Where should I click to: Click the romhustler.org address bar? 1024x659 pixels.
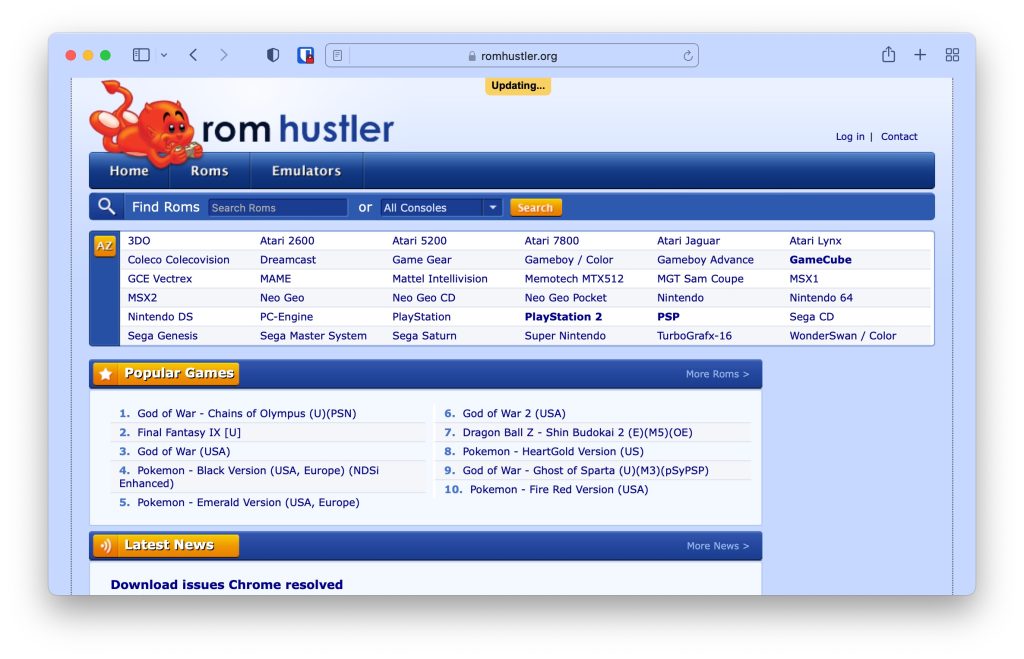coord(512,56)
